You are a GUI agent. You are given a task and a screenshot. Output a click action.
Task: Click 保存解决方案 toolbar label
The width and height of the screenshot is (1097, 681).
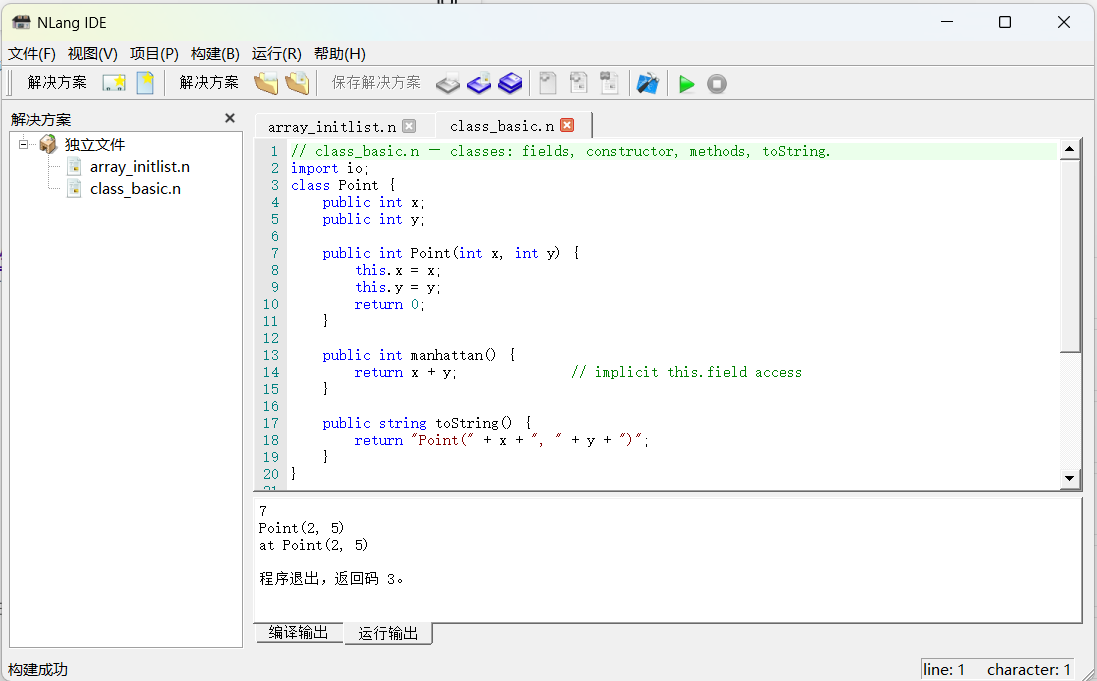pos(376,83)
